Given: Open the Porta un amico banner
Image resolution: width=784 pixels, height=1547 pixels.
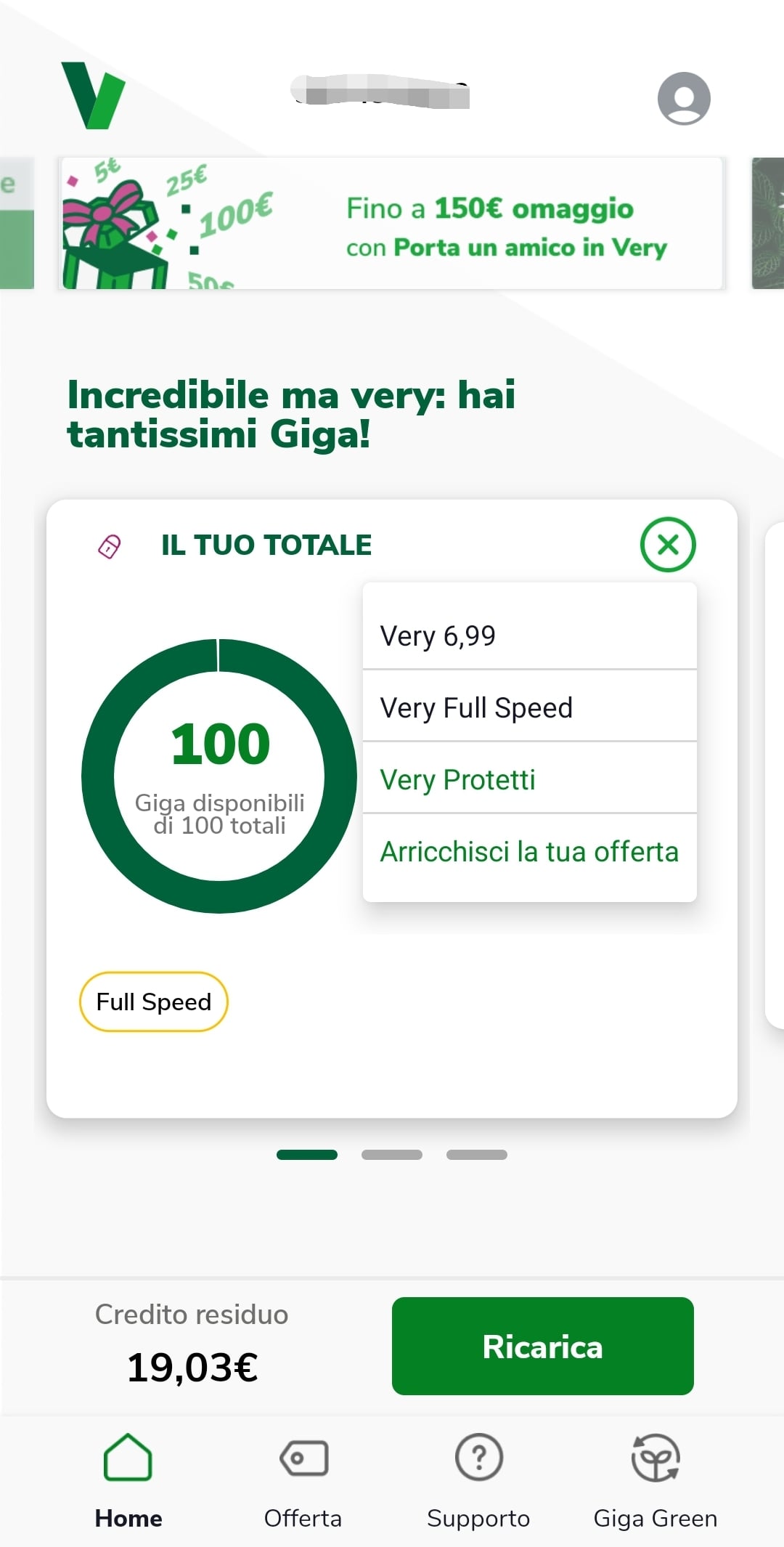Looking at the screenshot, I should 392,224.
